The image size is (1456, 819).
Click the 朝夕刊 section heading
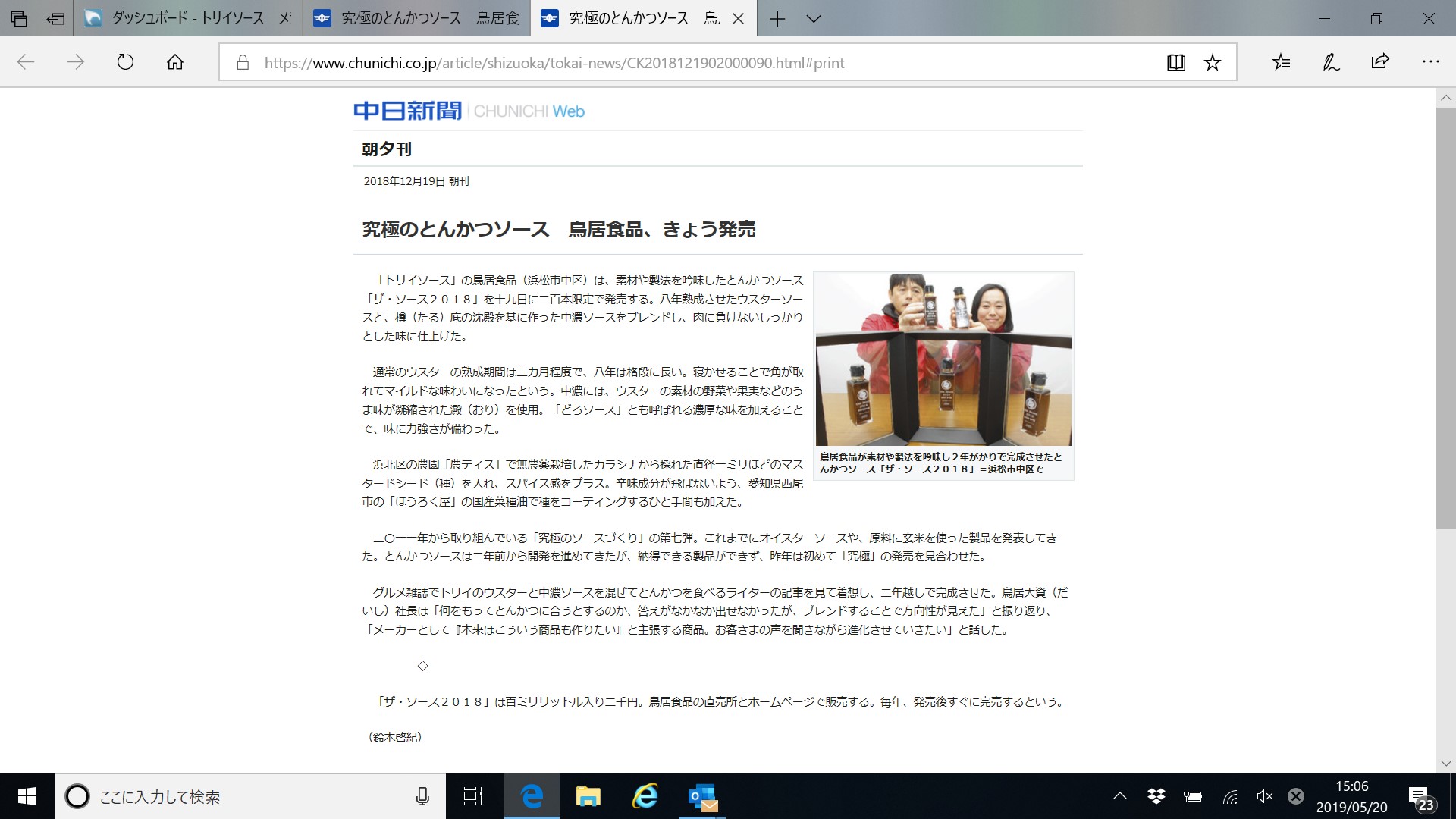click(x=387, y=149)
